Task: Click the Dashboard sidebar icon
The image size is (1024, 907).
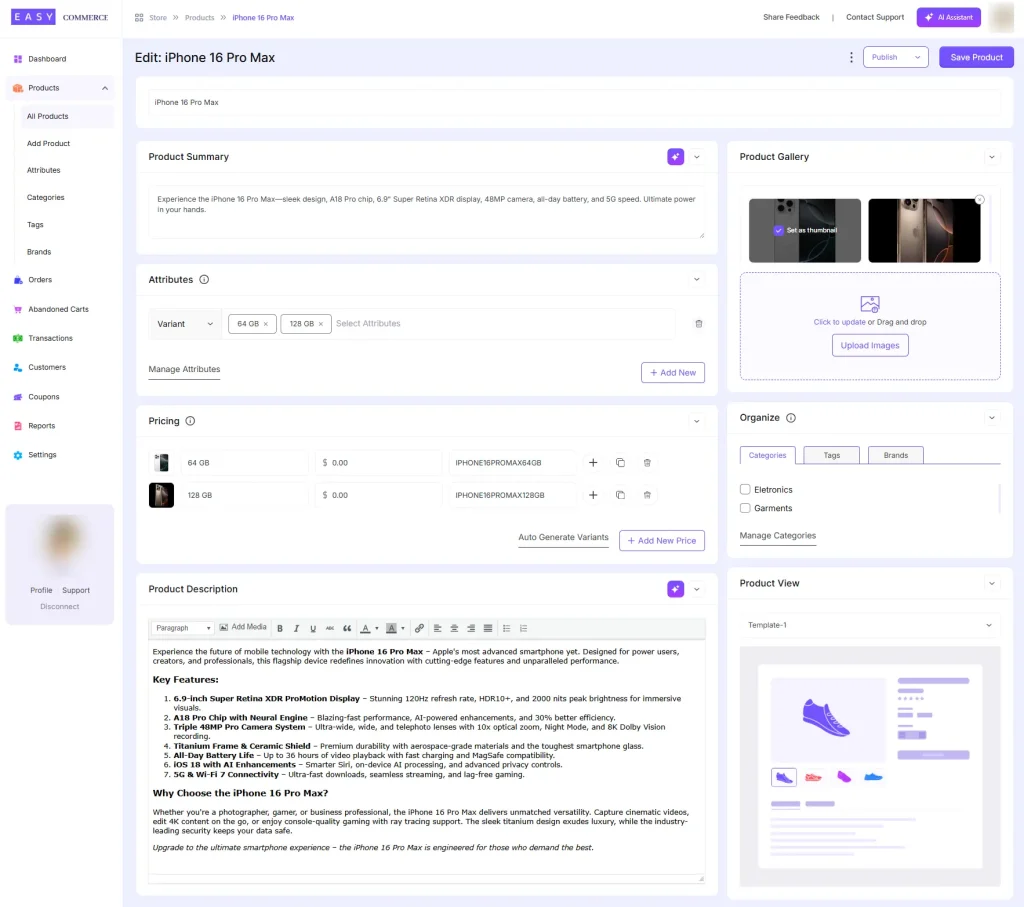Action: click(x=18, y=59)
